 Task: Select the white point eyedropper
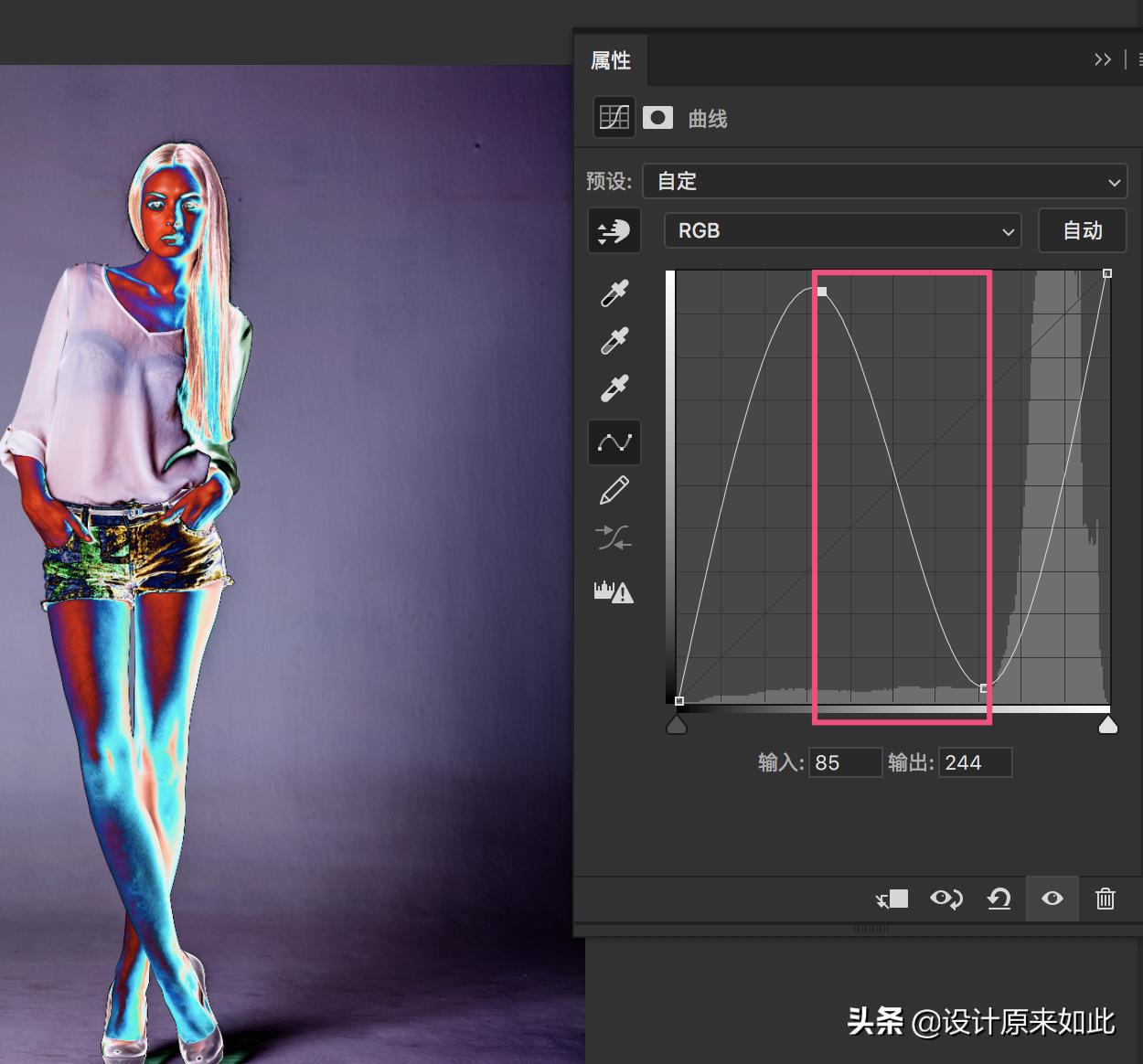click(614, 387)
